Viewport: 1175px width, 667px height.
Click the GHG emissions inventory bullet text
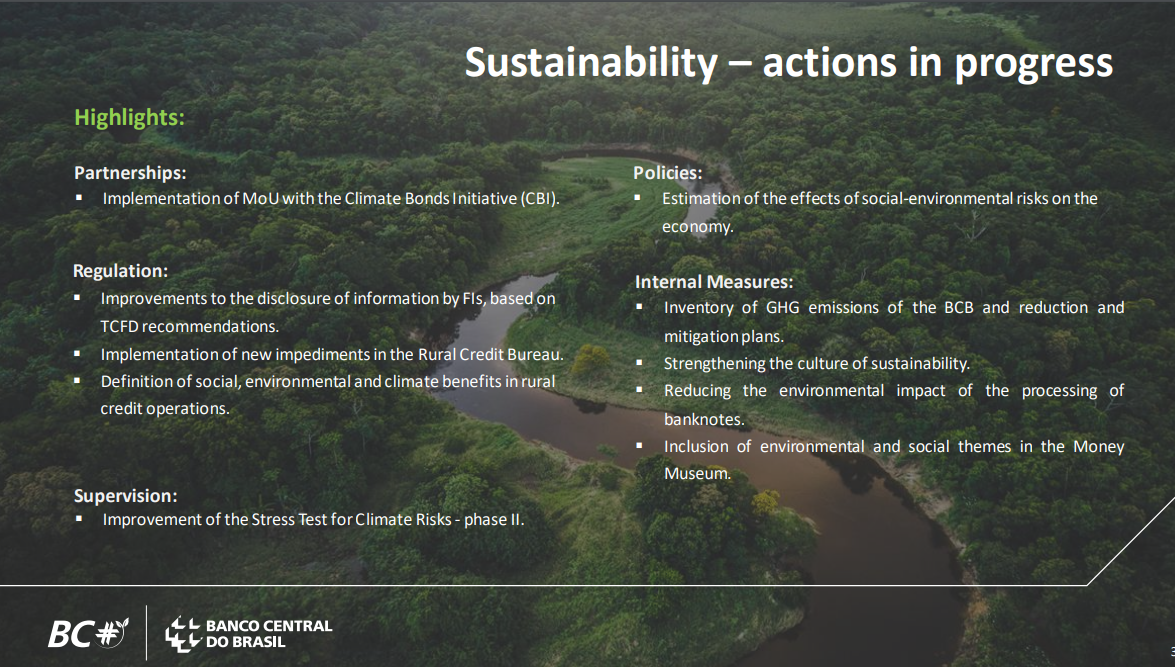(894, 322)
